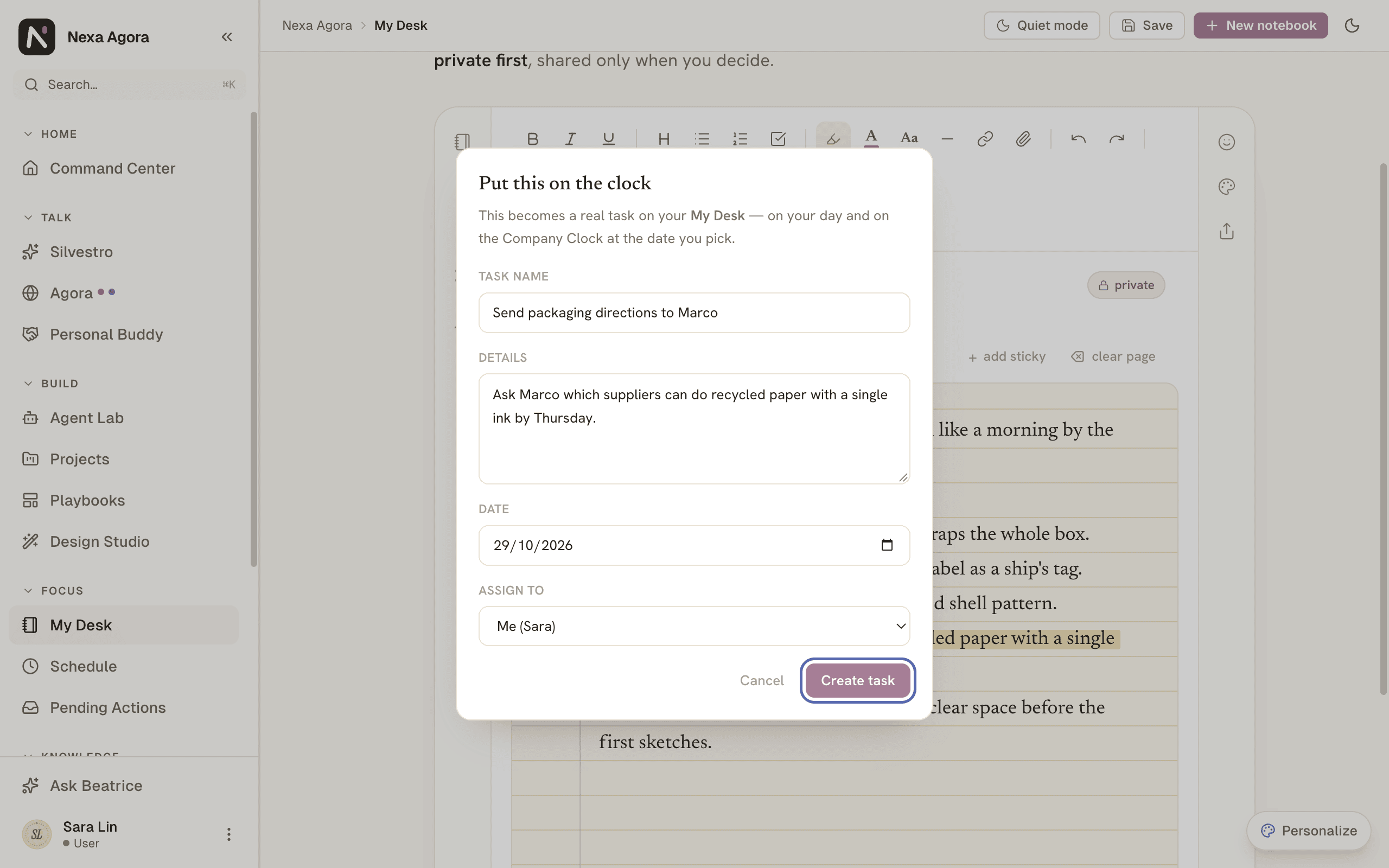The height and width of the screenshot is (868, 1389).
Task: Open Silvestro in sidebar
Action: [123, 252]
